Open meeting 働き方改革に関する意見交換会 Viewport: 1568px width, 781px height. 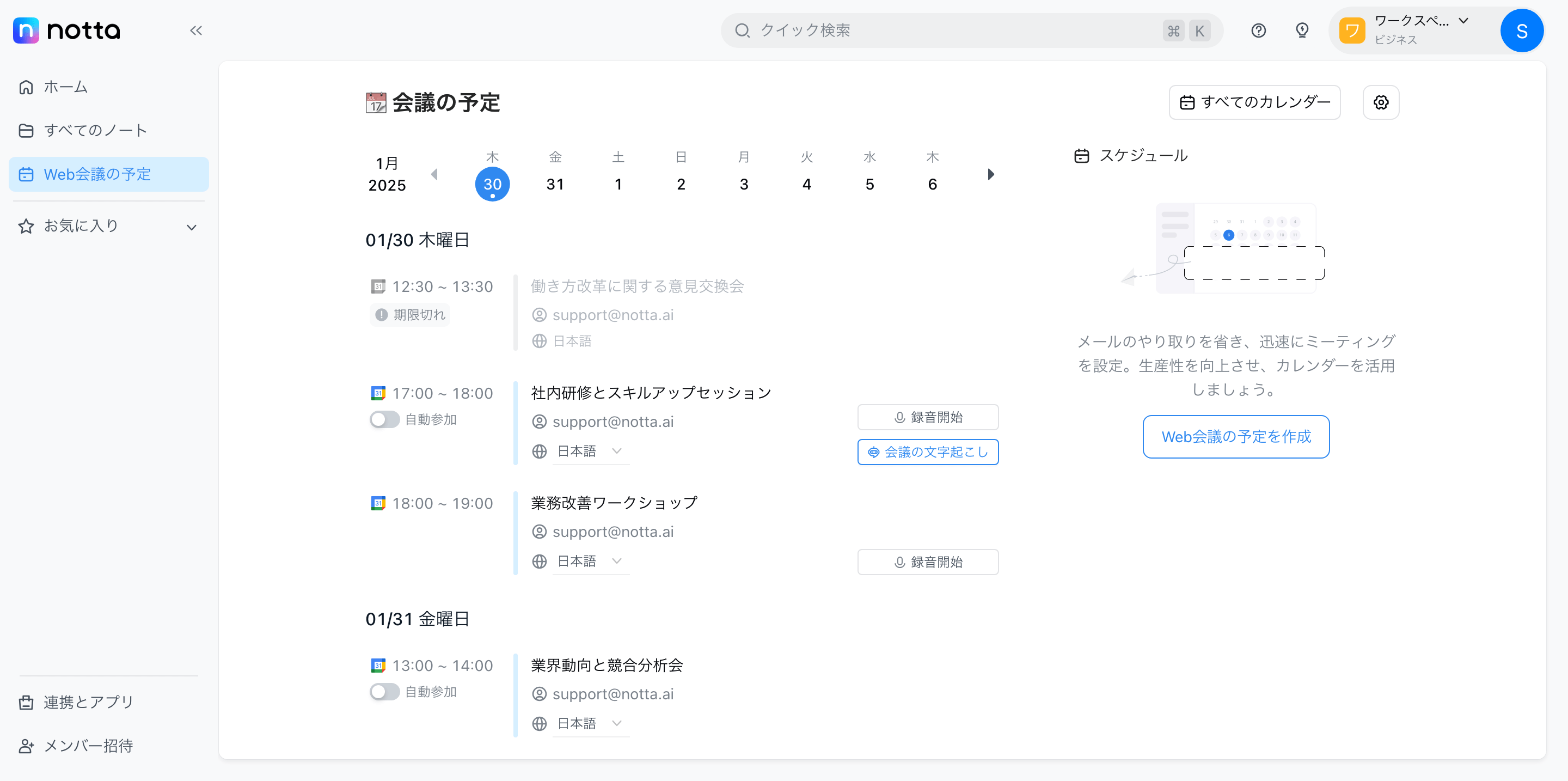[x=636, y=286]
